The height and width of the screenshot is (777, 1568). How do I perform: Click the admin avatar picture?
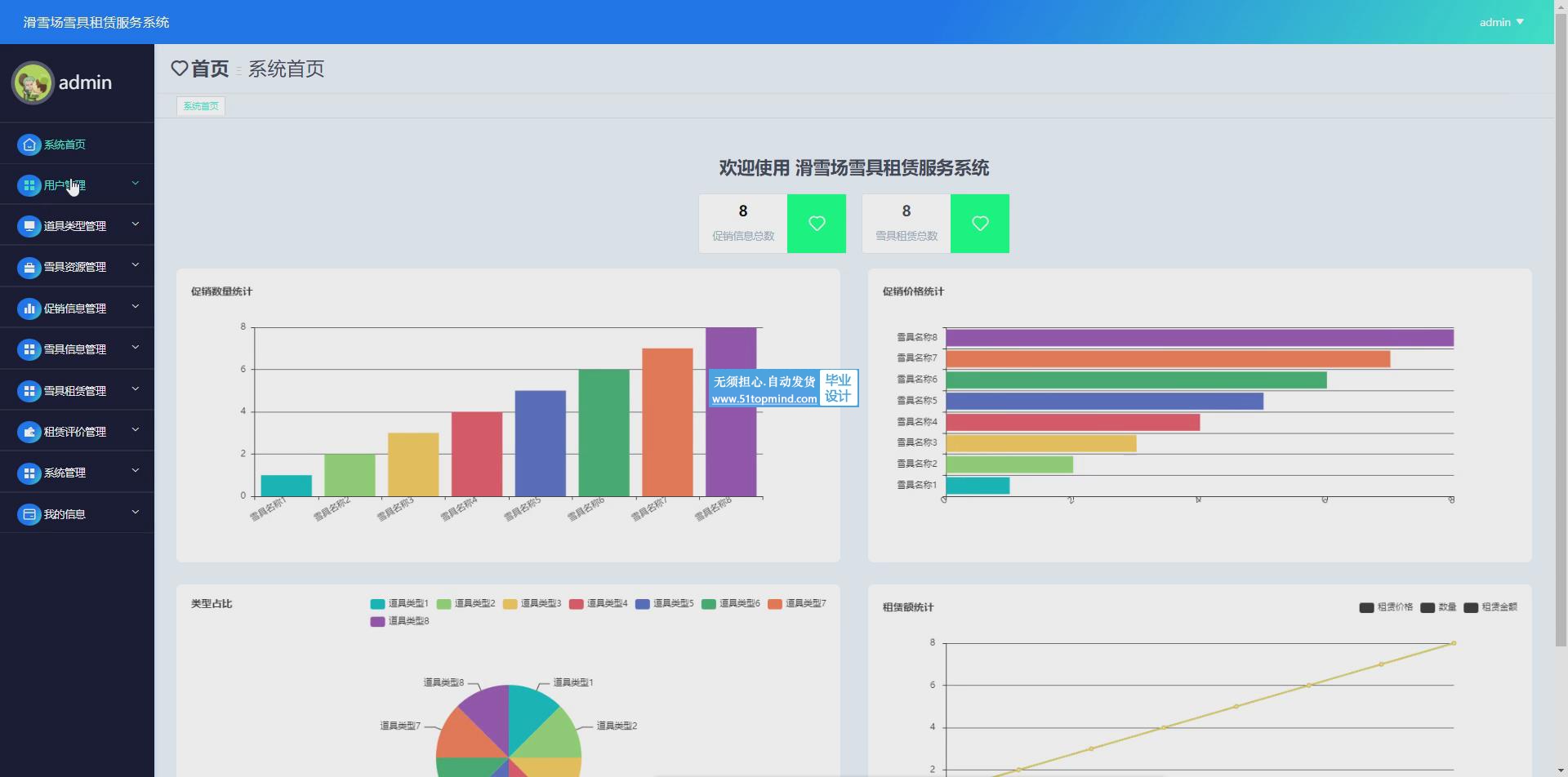33,82
